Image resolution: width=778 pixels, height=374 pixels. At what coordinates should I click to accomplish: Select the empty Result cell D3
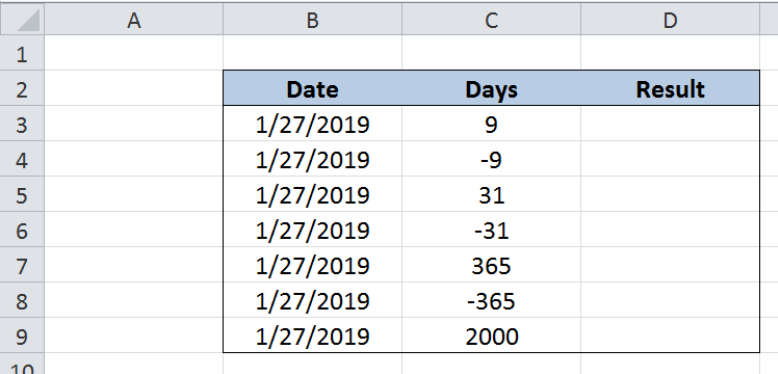tap(670, 124)
